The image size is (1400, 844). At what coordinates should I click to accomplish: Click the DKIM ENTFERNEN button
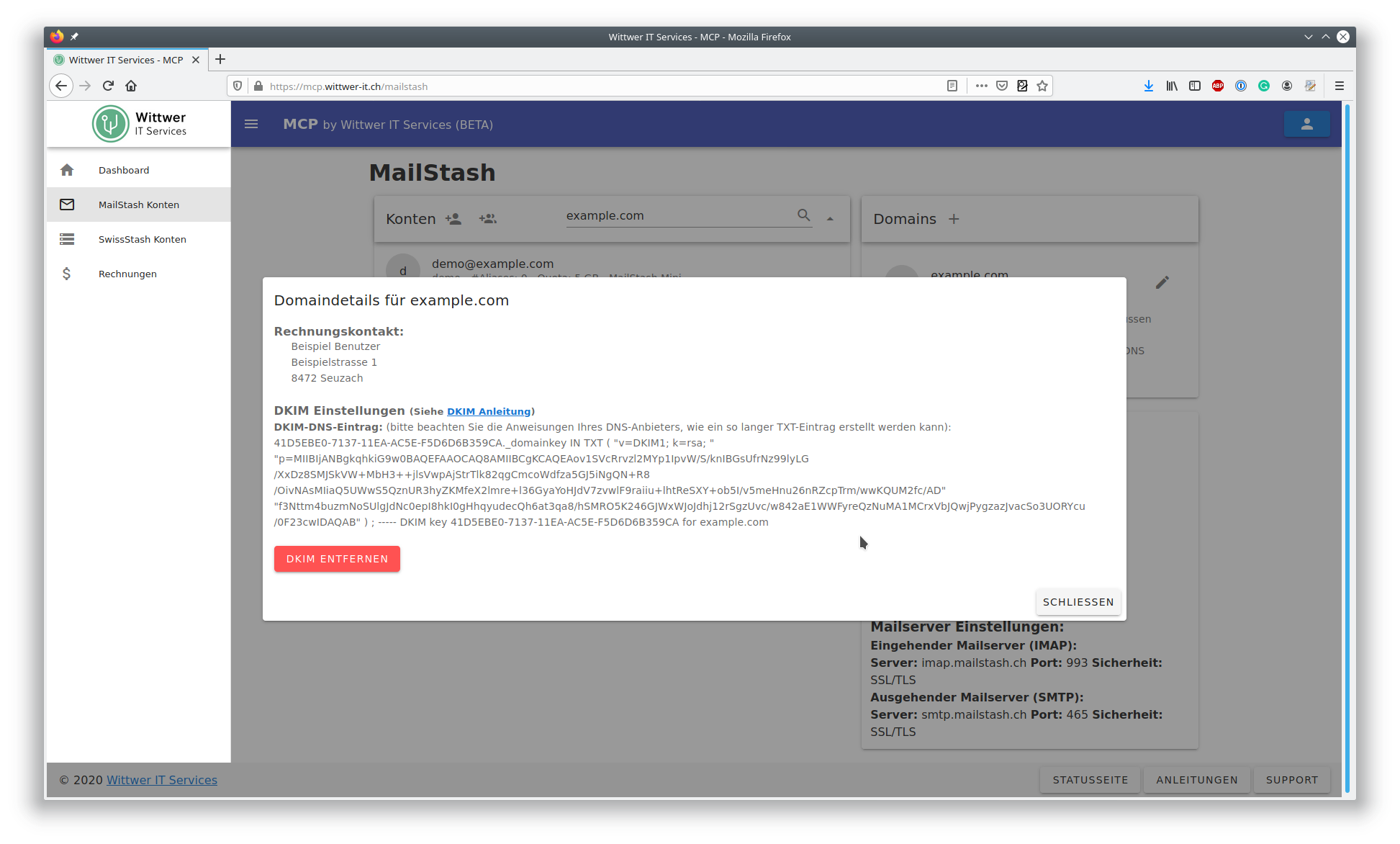click(337, 559)
